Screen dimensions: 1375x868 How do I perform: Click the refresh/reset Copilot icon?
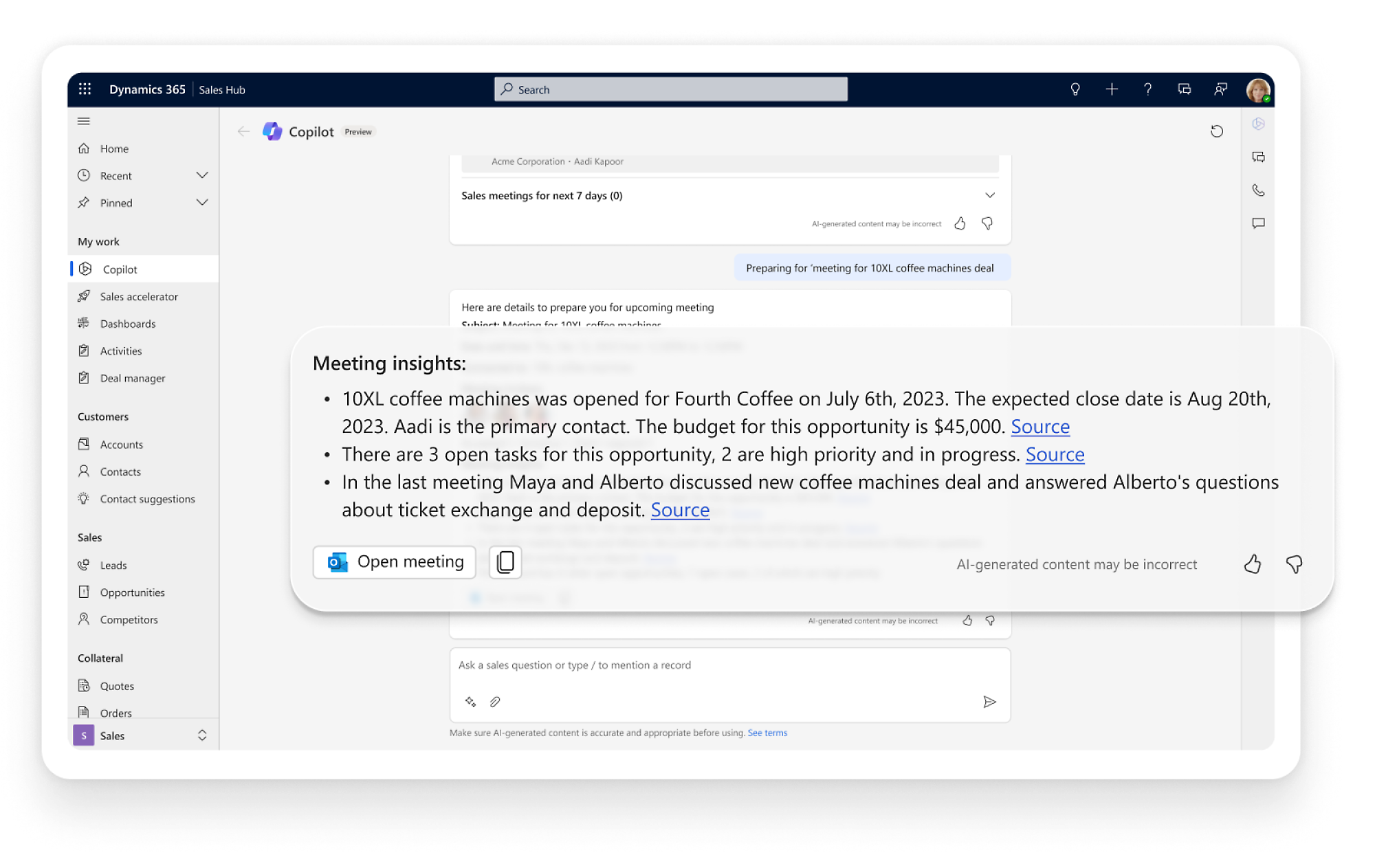1217,131
